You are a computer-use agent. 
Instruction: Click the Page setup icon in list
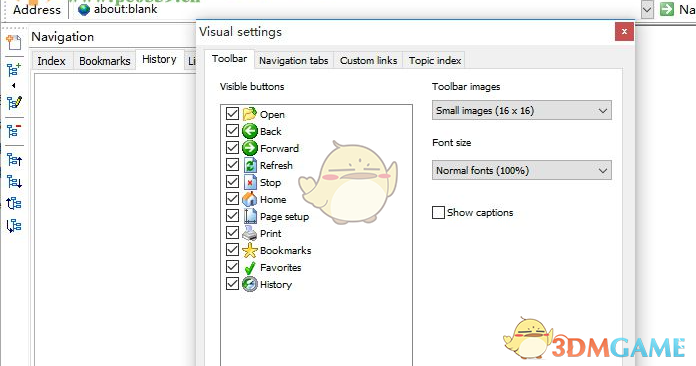[249, 216]
